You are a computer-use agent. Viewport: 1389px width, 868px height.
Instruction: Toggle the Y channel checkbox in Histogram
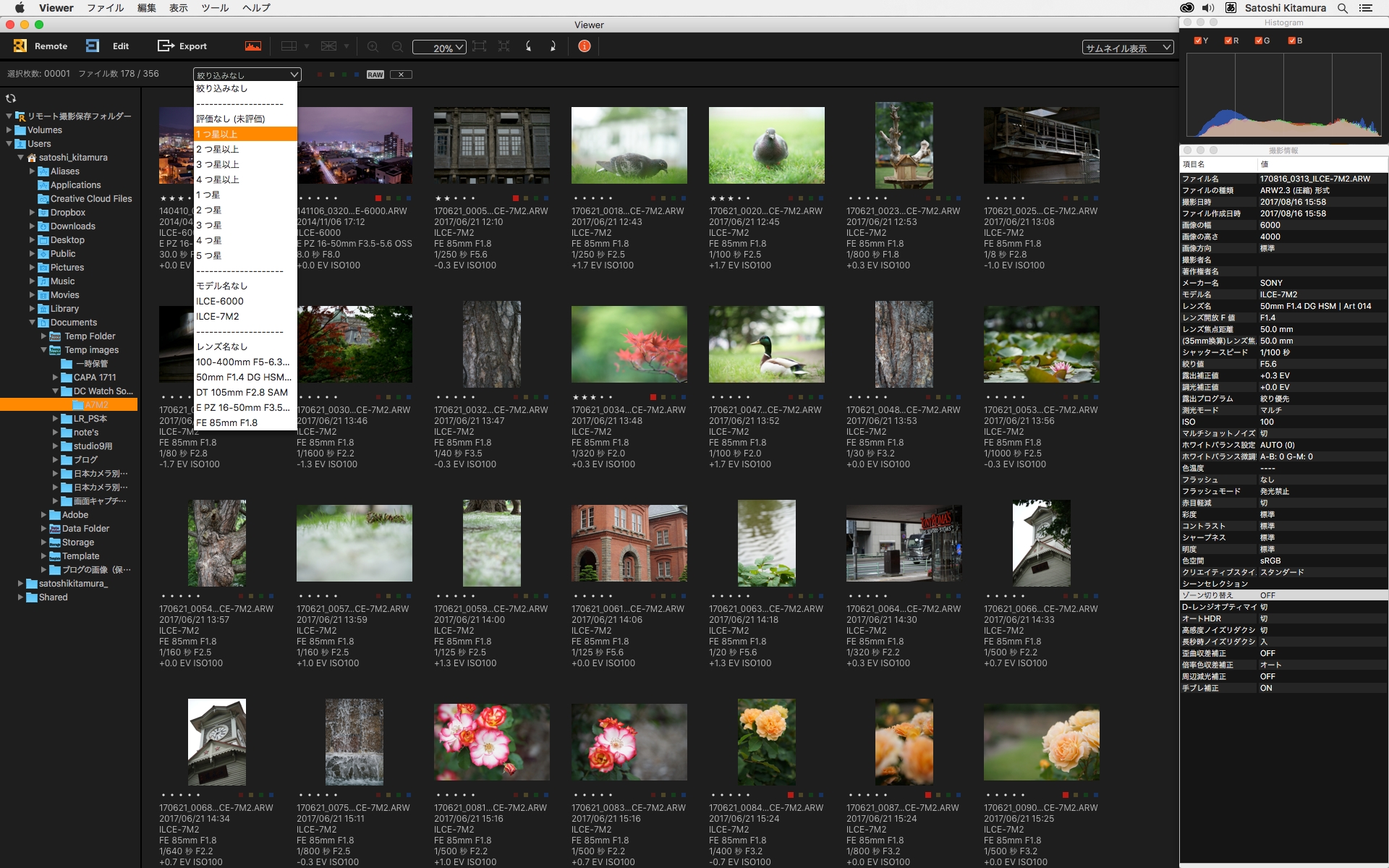[1198, 41]
